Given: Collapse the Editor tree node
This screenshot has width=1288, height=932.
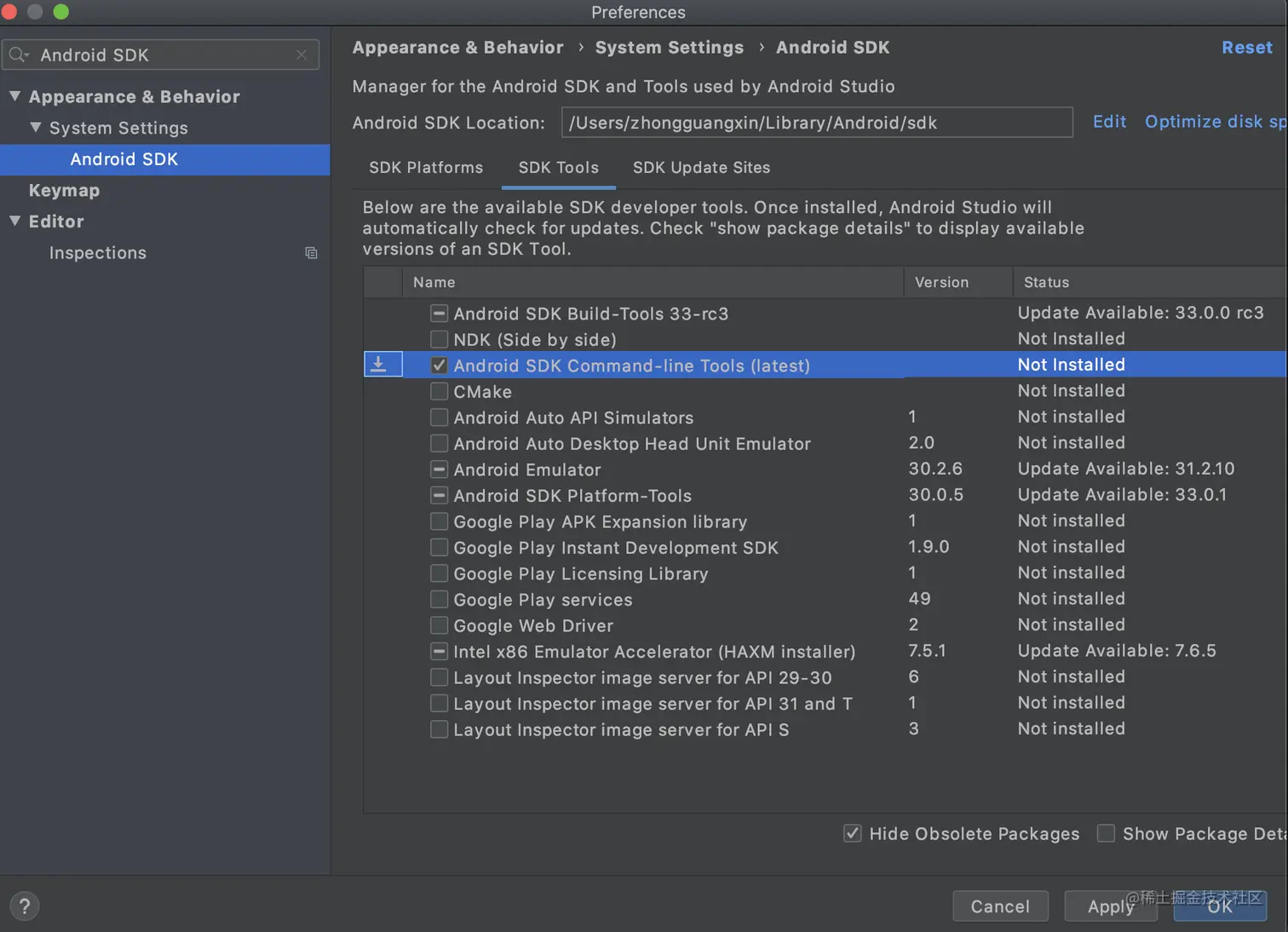Looking at the screenshot, I should pyautogui.click(x=15, y=221).
